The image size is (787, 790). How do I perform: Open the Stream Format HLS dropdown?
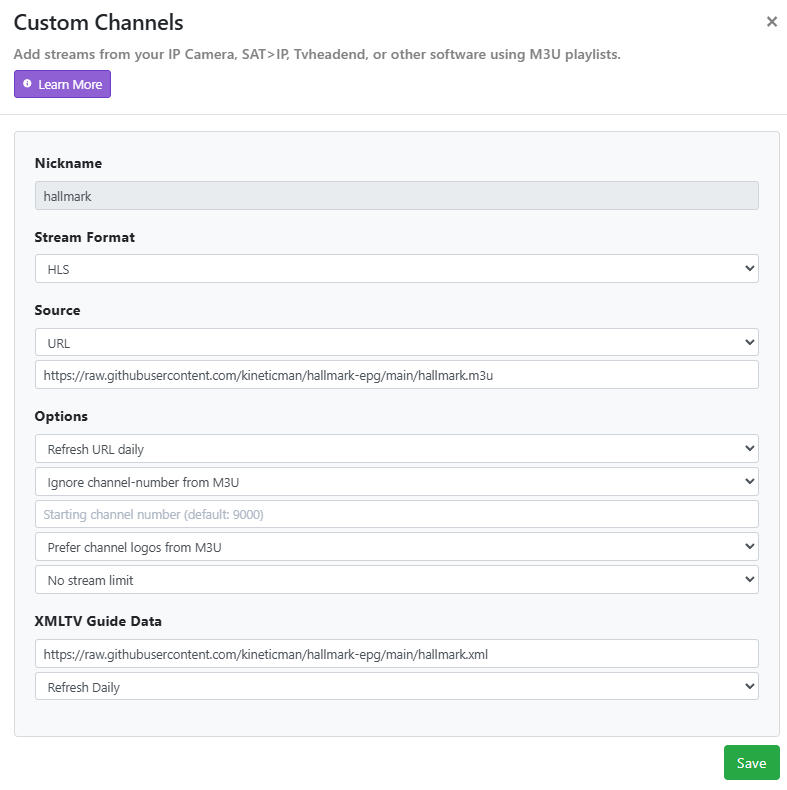coord(396,269)
